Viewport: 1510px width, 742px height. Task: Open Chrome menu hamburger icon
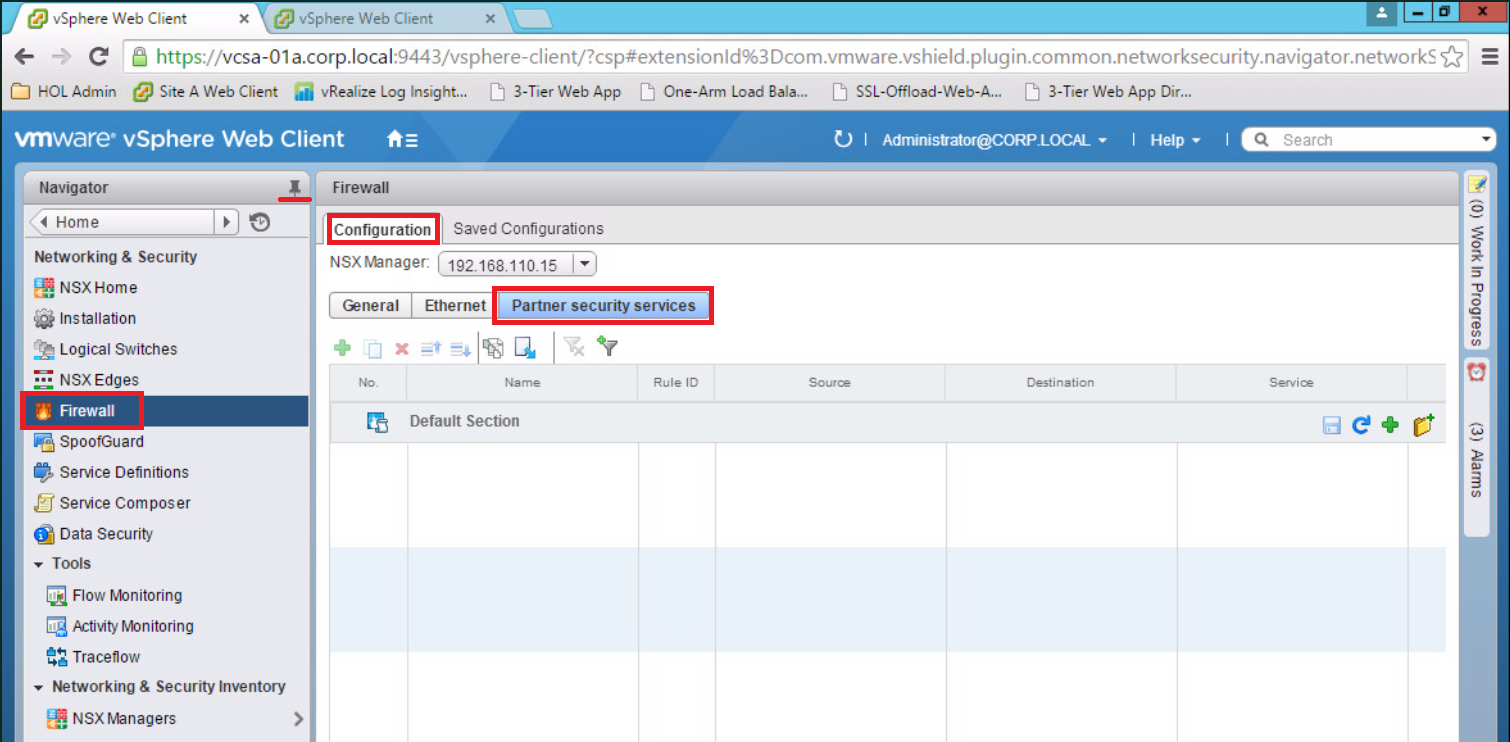1489,56
